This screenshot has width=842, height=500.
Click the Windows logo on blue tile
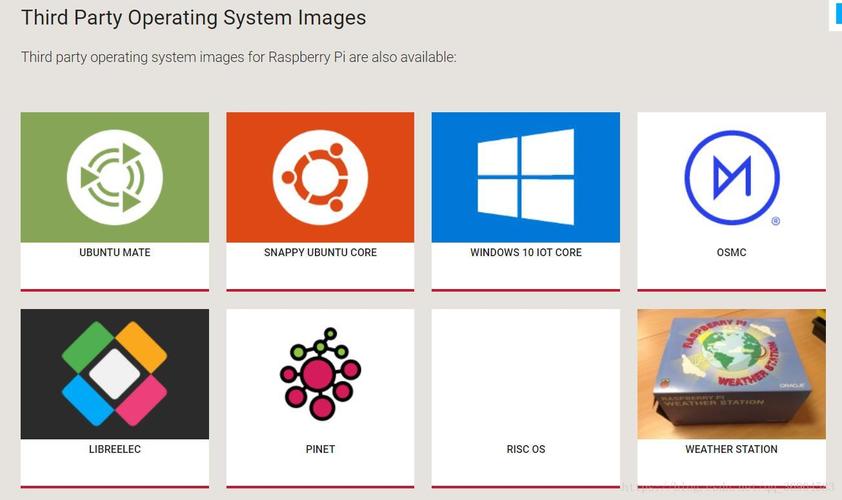point(525,177)
